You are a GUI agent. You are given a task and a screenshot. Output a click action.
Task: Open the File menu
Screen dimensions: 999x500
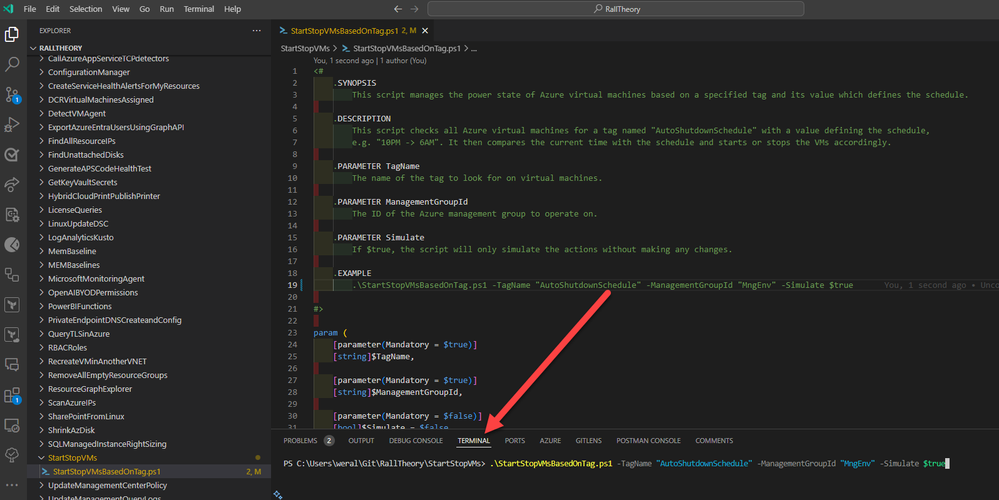(29, 9)
